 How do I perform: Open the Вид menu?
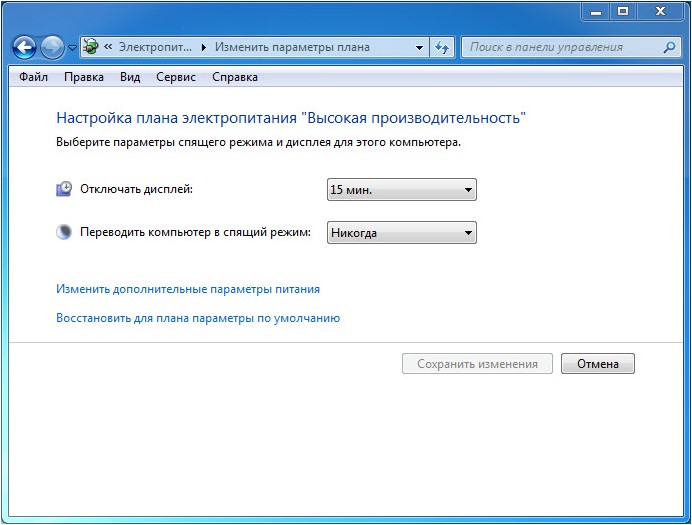pos(130,77)
